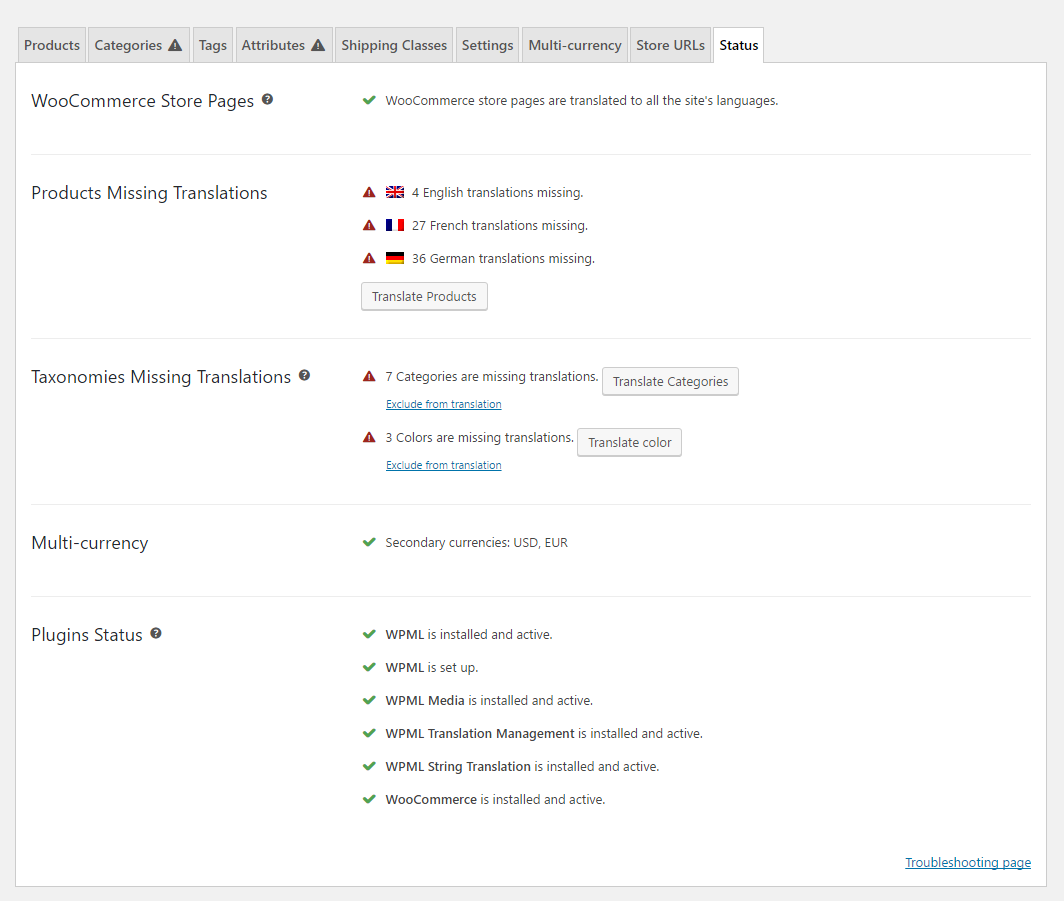Screen dimensions: 1064x901
Task: Open the Products tab
Action: click(52, 45)
